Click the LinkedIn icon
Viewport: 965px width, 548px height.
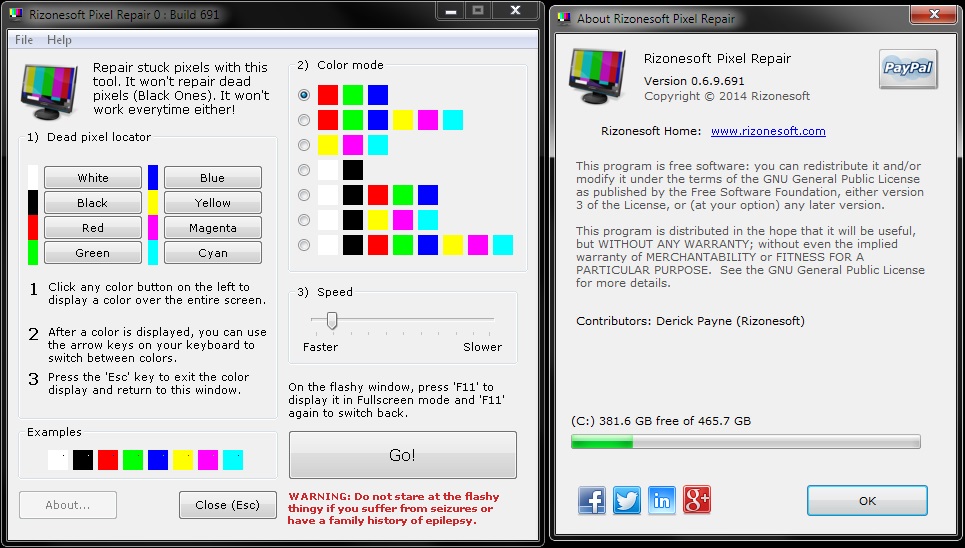click(662, 500)
